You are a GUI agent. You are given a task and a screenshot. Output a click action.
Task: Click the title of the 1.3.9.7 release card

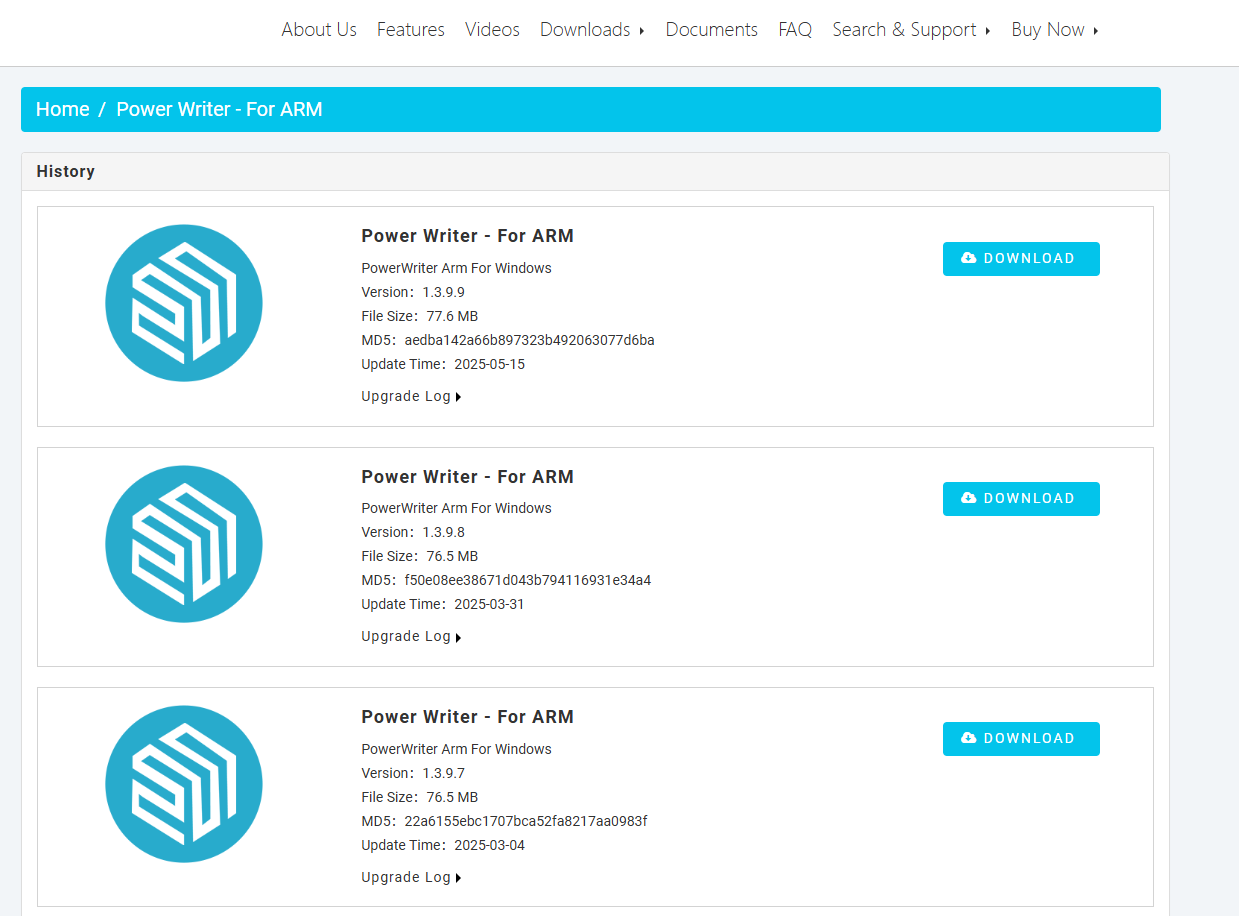tap(467, 716)
